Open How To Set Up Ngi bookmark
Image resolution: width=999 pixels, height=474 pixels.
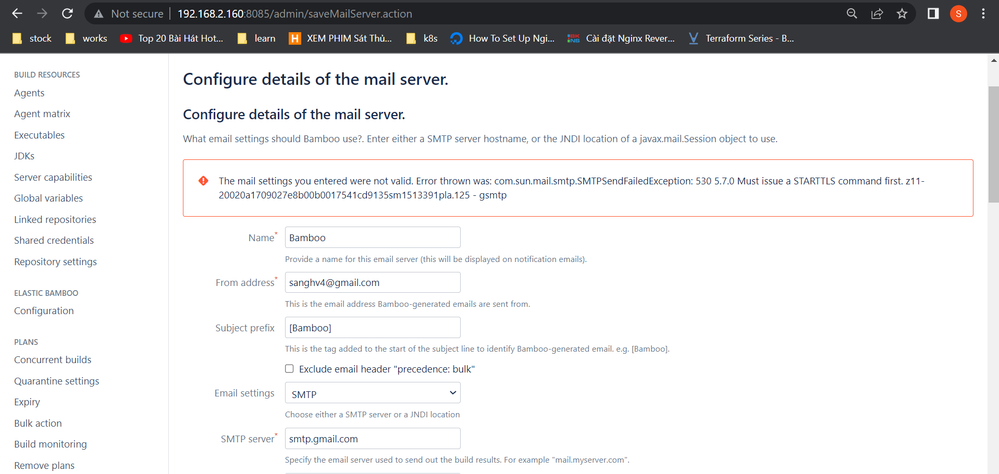tap(503, 38)
